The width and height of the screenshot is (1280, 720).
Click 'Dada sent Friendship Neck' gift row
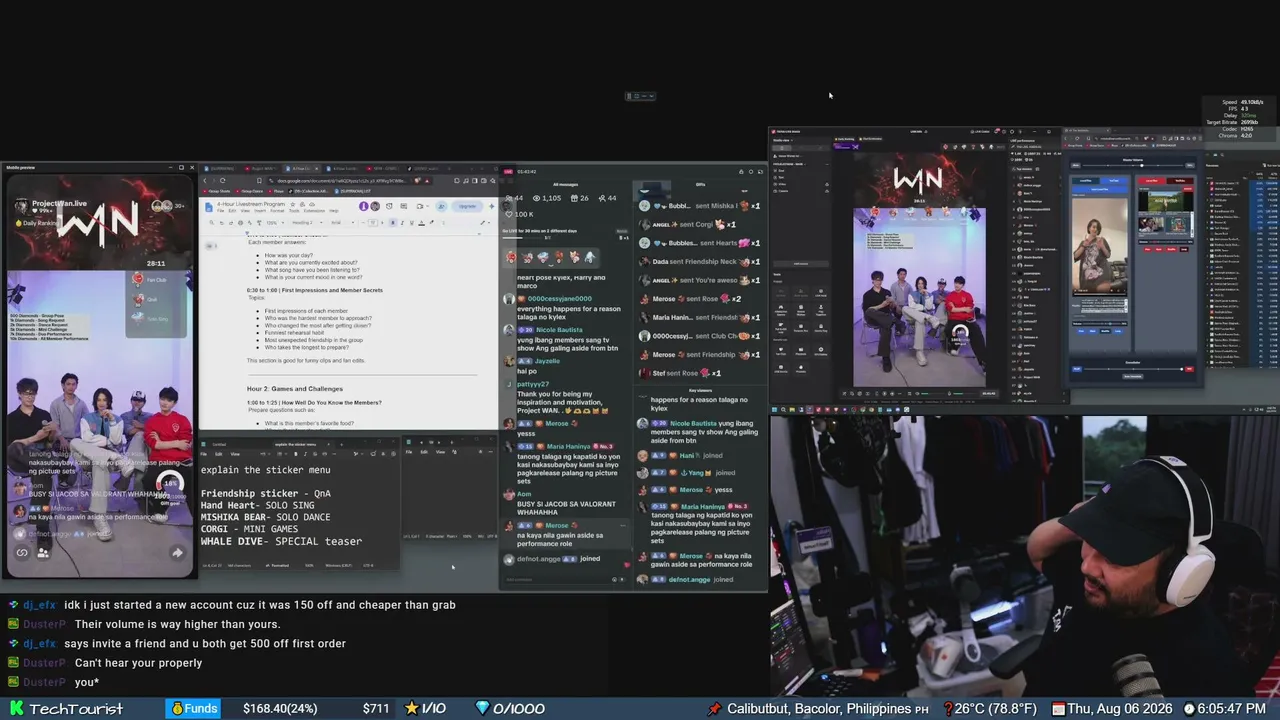(700, 261)
